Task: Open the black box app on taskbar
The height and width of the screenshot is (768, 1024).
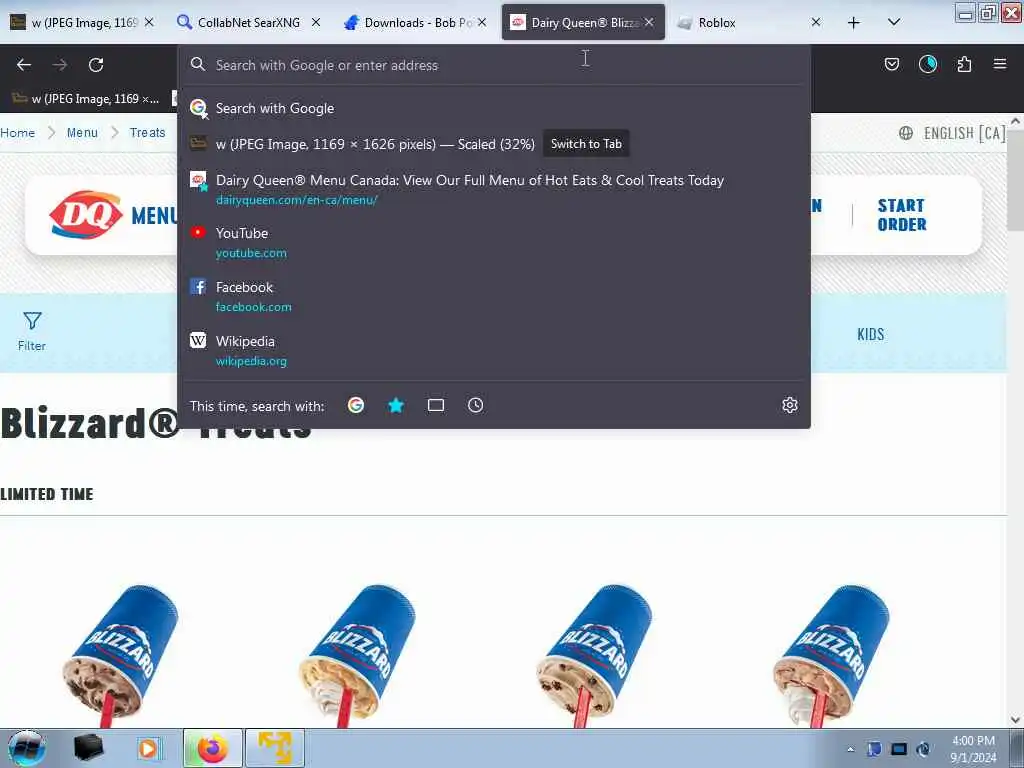Action: point(88,748)
